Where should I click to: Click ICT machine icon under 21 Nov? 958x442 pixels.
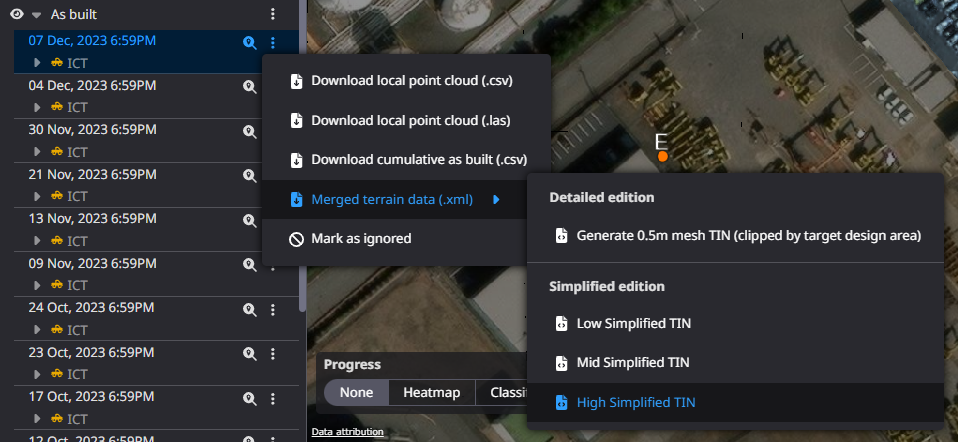[x=57, y=196]
